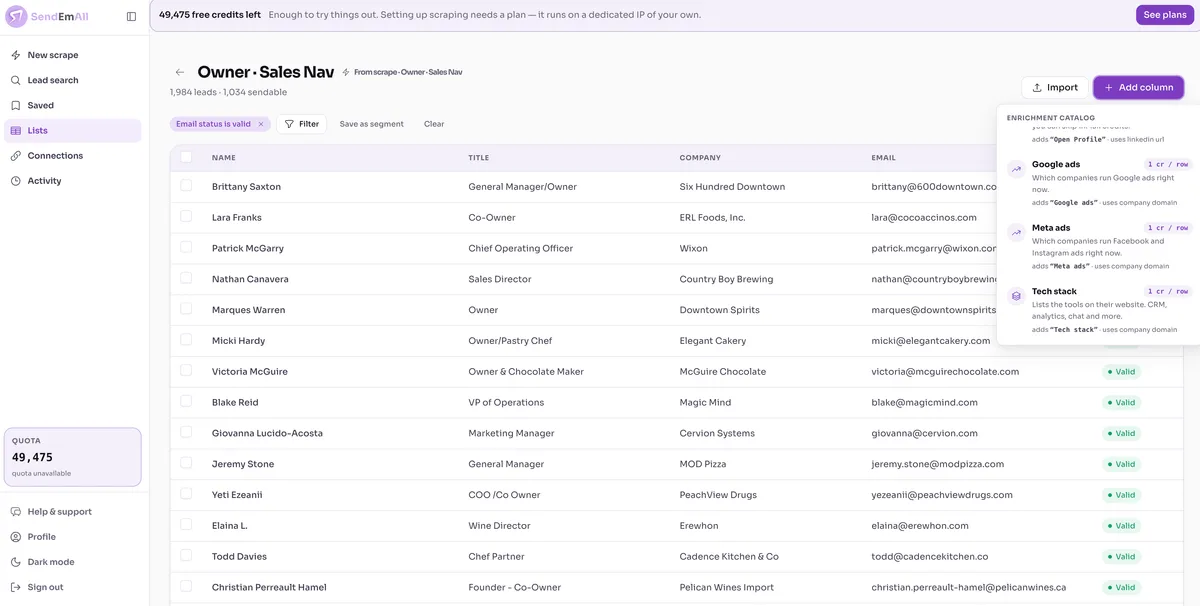1200x606 pixels.
Task: Click the name Jeremy Stone
Action: 243,464
